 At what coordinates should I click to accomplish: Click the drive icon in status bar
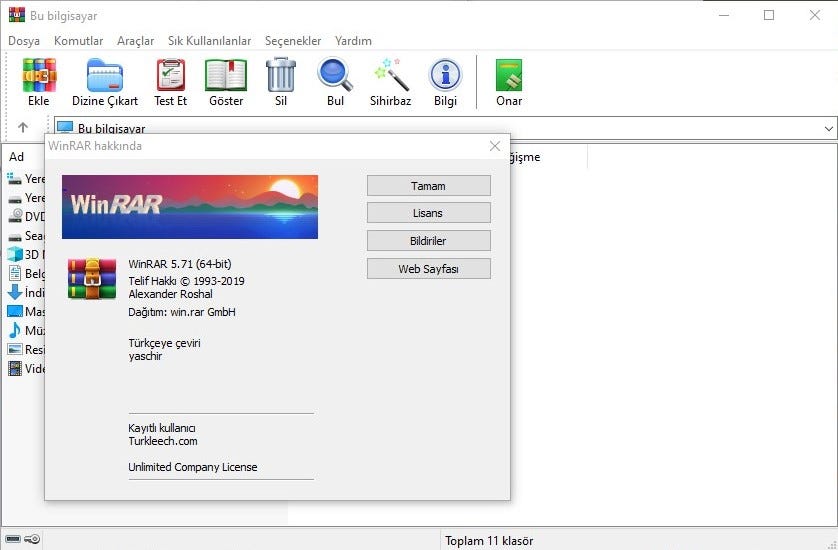click(x=13, y=539)
